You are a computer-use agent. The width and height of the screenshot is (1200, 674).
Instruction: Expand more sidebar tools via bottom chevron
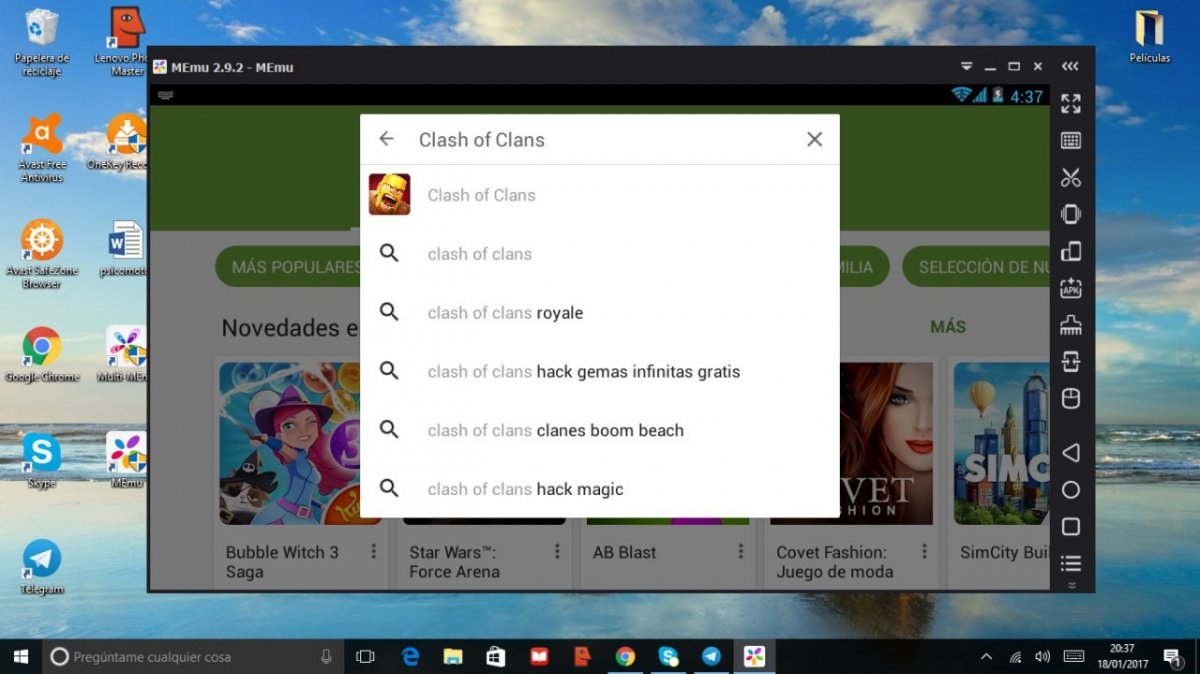(1071, 585)
